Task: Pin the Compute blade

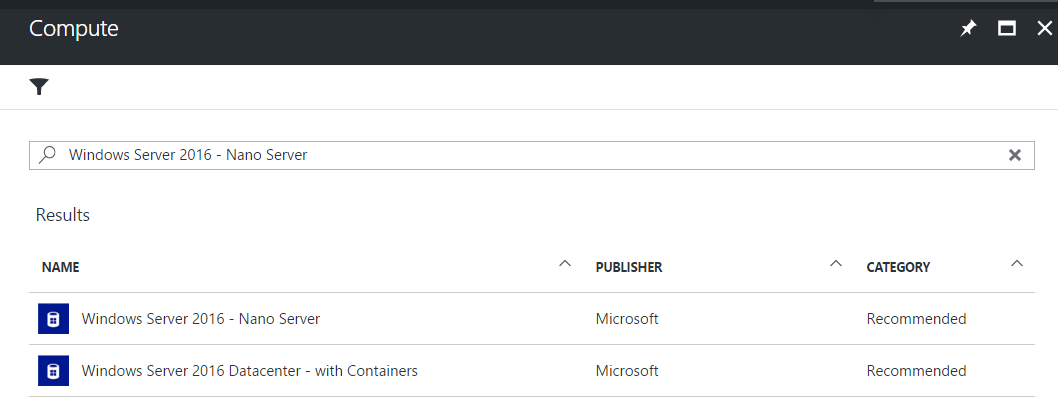Action: pos(968,28)
